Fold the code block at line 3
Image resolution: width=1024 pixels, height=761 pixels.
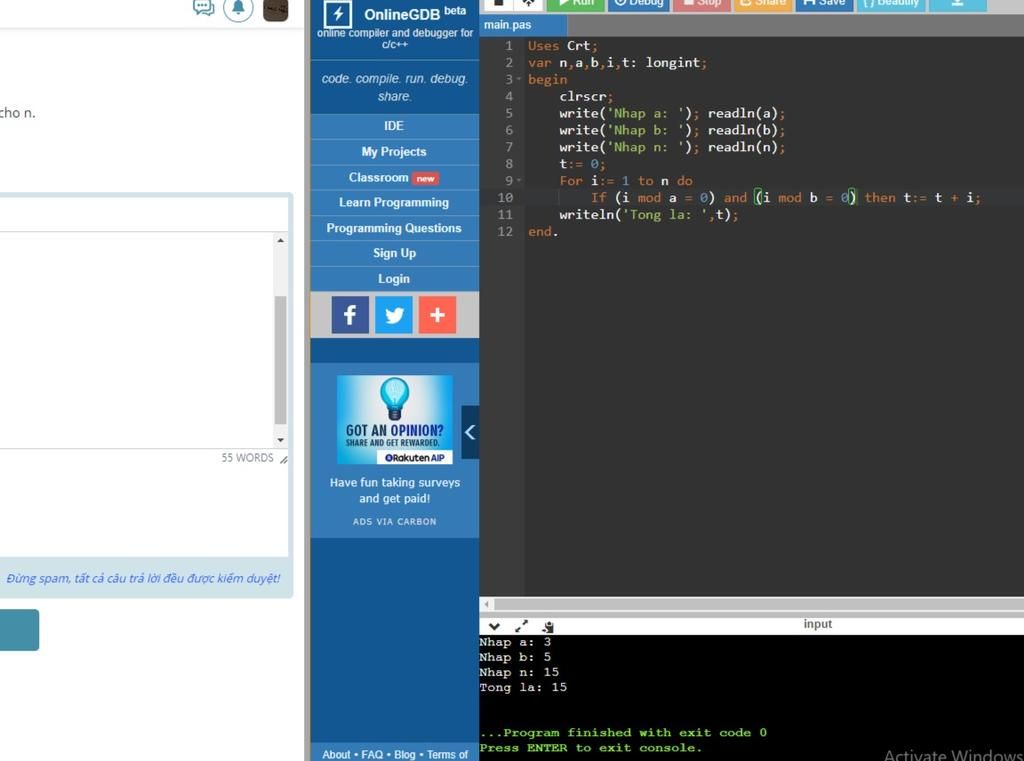[519, 80]
